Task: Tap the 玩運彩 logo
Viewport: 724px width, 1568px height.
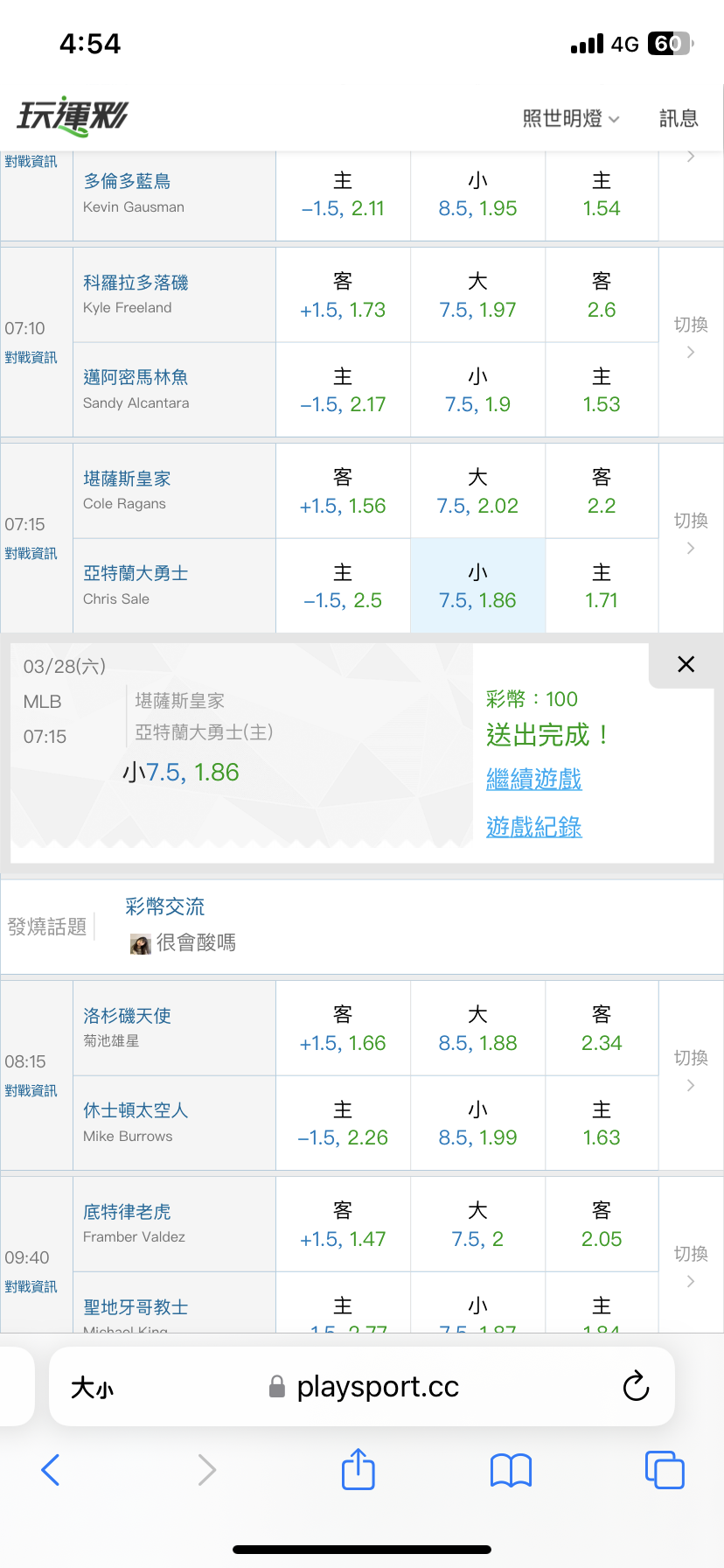Action: click(x=73, y=116)
